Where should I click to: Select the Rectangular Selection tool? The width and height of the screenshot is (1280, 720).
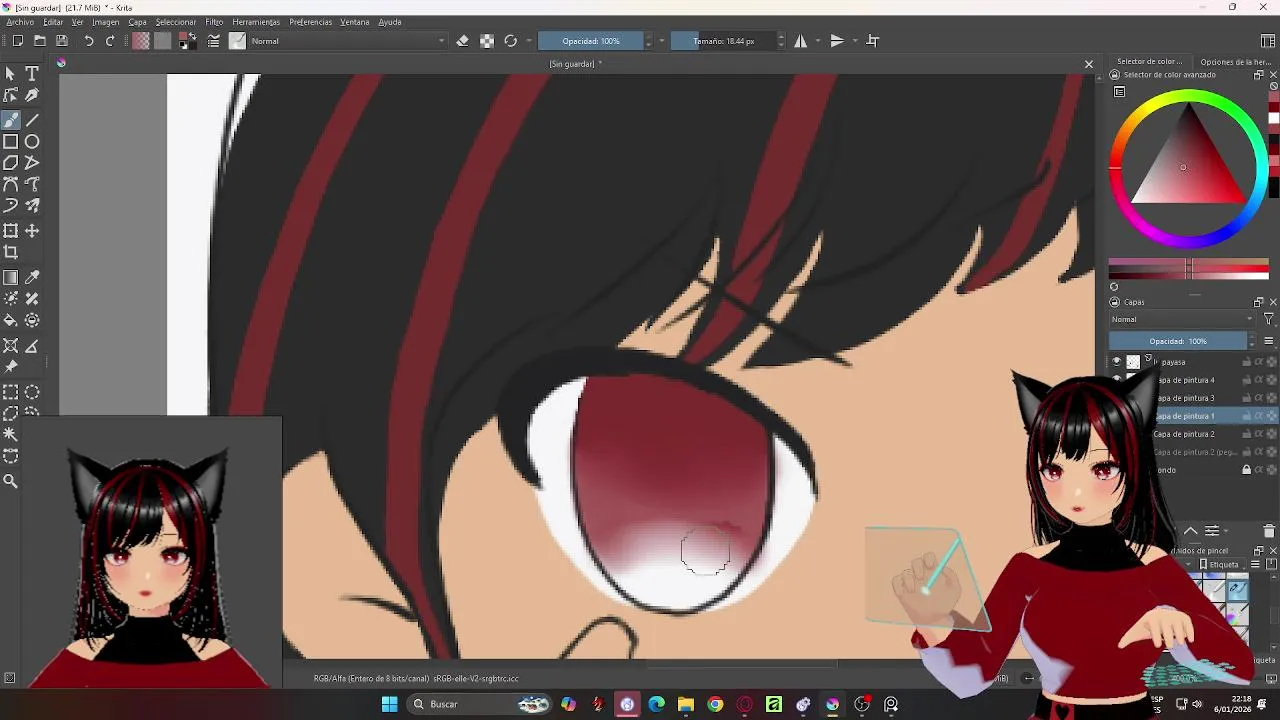pyautogui.click(x=11, y=392)
